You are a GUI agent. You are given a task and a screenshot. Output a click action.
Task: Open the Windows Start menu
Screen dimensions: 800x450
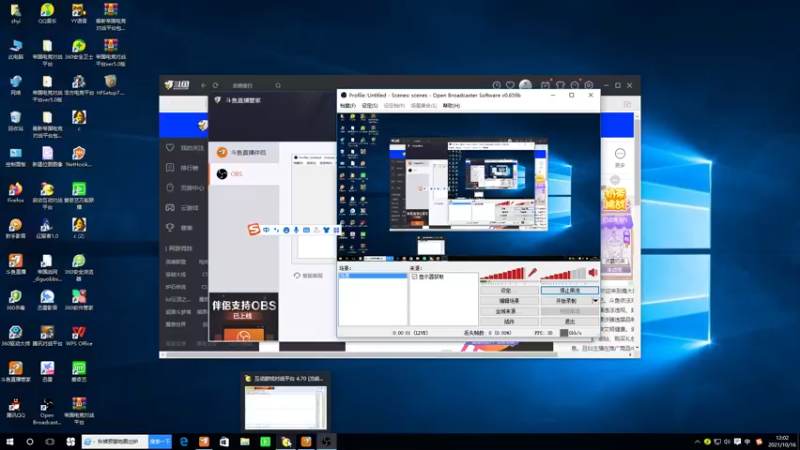click(x=10, y=442)
